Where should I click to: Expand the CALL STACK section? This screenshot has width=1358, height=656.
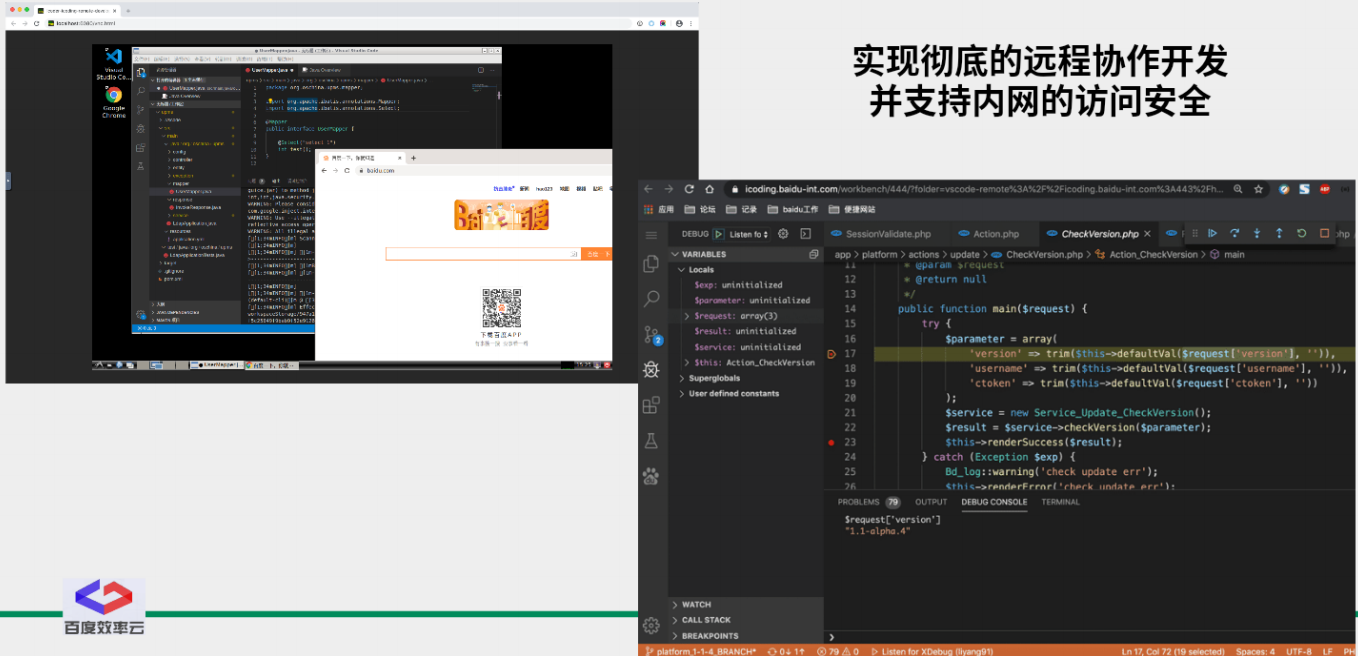pyautogui.click(x=746, y=620)
